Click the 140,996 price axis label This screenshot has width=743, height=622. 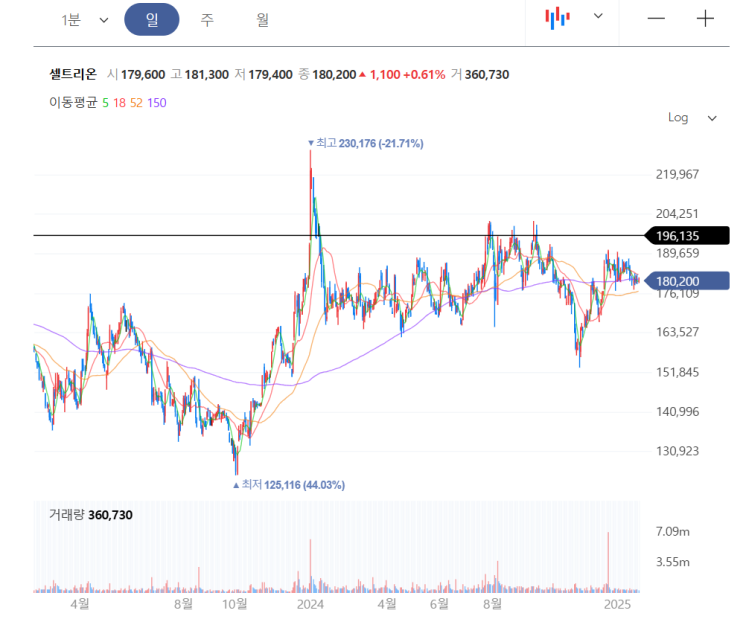tap(677, 411)
